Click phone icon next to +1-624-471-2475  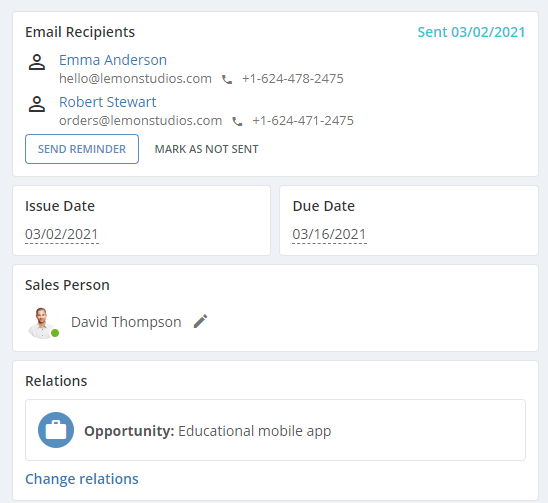[237, 122]
